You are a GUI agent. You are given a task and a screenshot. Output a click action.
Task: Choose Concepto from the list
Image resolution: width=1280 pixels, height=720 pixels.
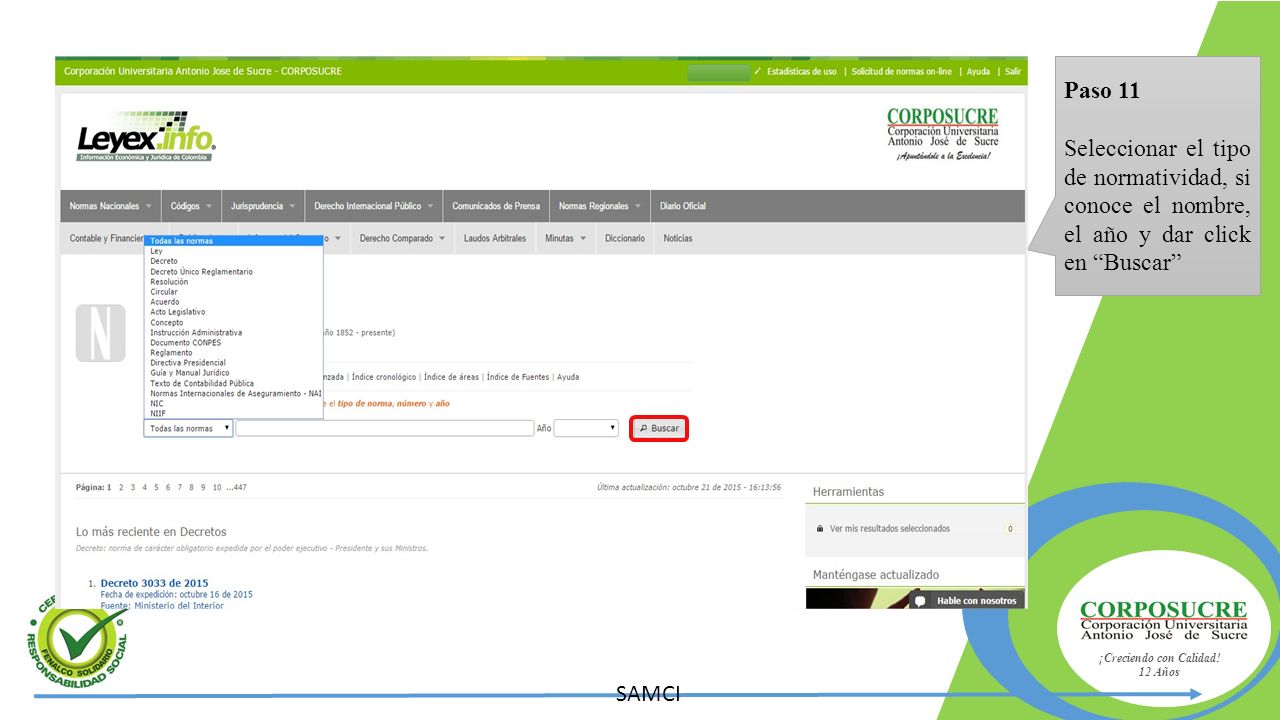click(x=233, y=323)
